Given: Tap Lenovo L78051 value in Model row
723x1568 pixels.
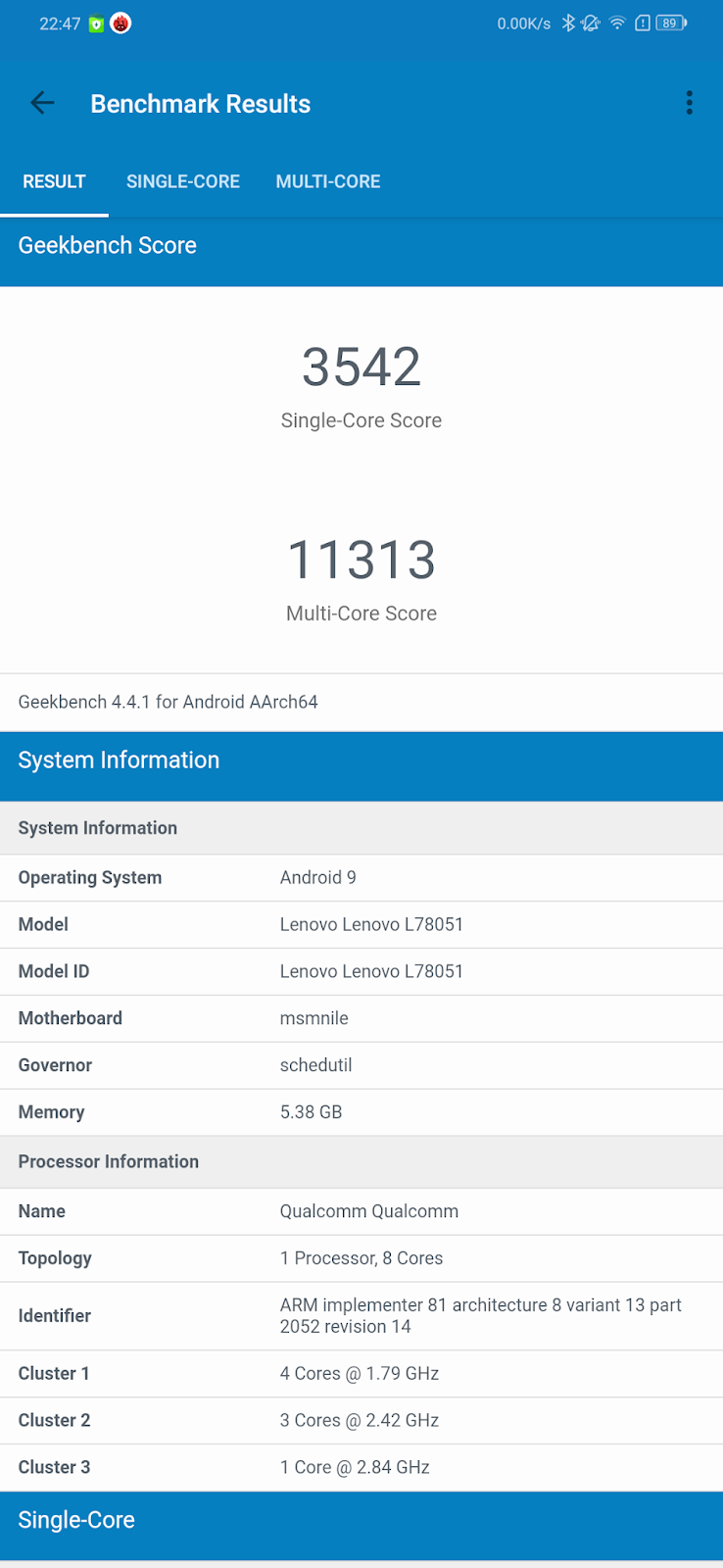Looking at the screenshot, I should tap(371, 924).
